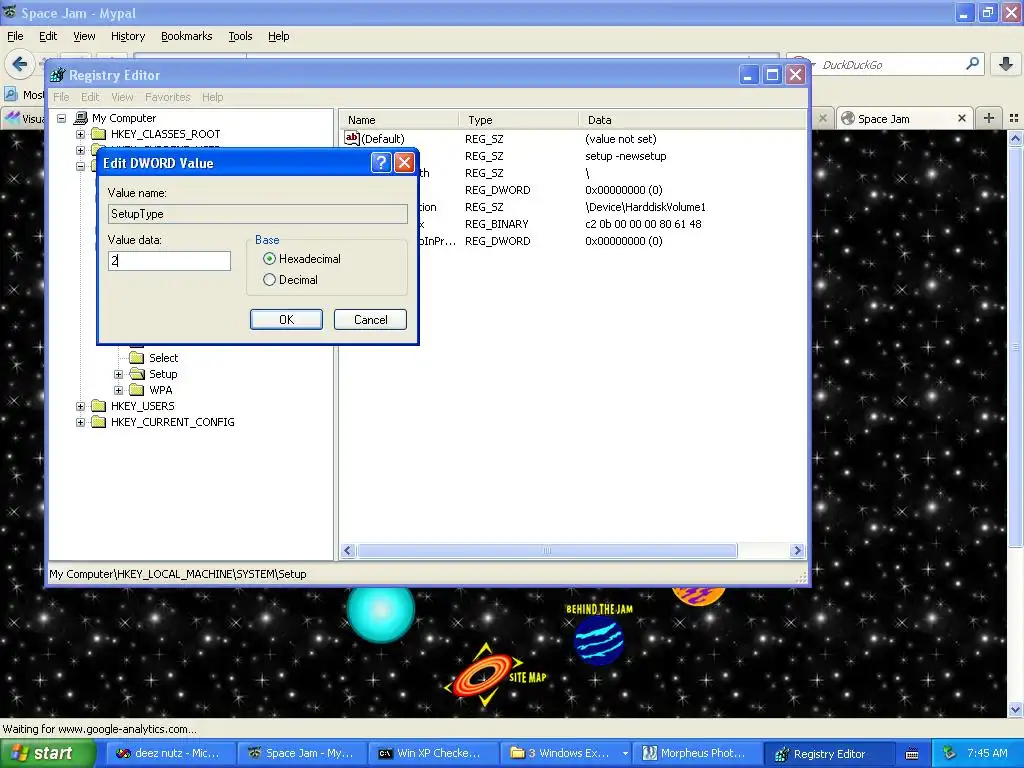Cancel the Edit DWORD Value dialog
1024x768 pixels.
(370, 319)
